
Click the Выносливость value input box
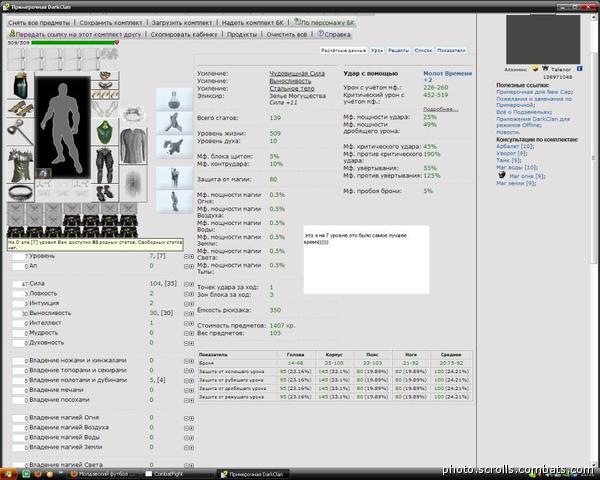click(x=20, y=313)
